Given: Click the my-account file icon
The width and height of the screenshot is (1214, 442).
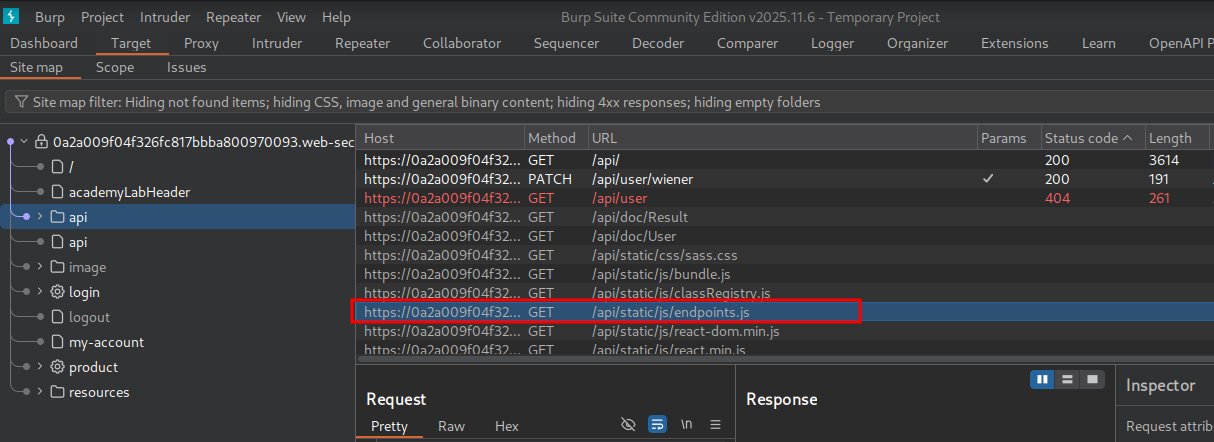Looking at the screenshot, I should 57,342.
